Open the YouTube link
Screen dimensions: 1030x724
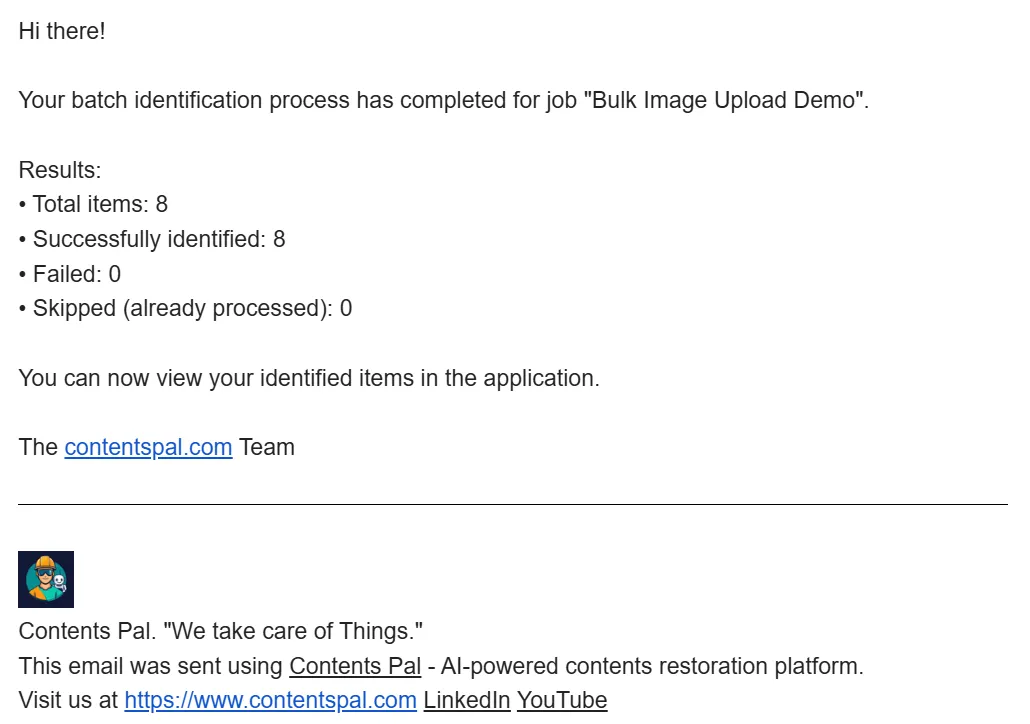click(562, 700)
